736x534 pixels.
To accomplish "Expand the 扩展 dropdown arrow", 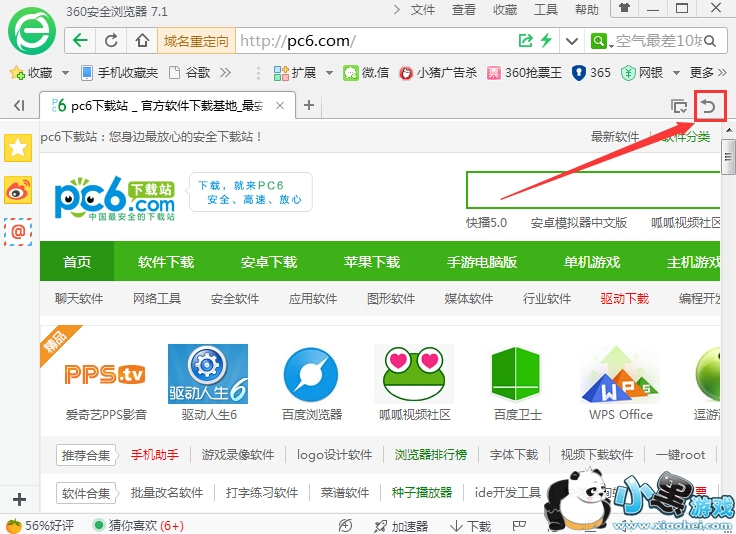I will [x=329, y=73].
